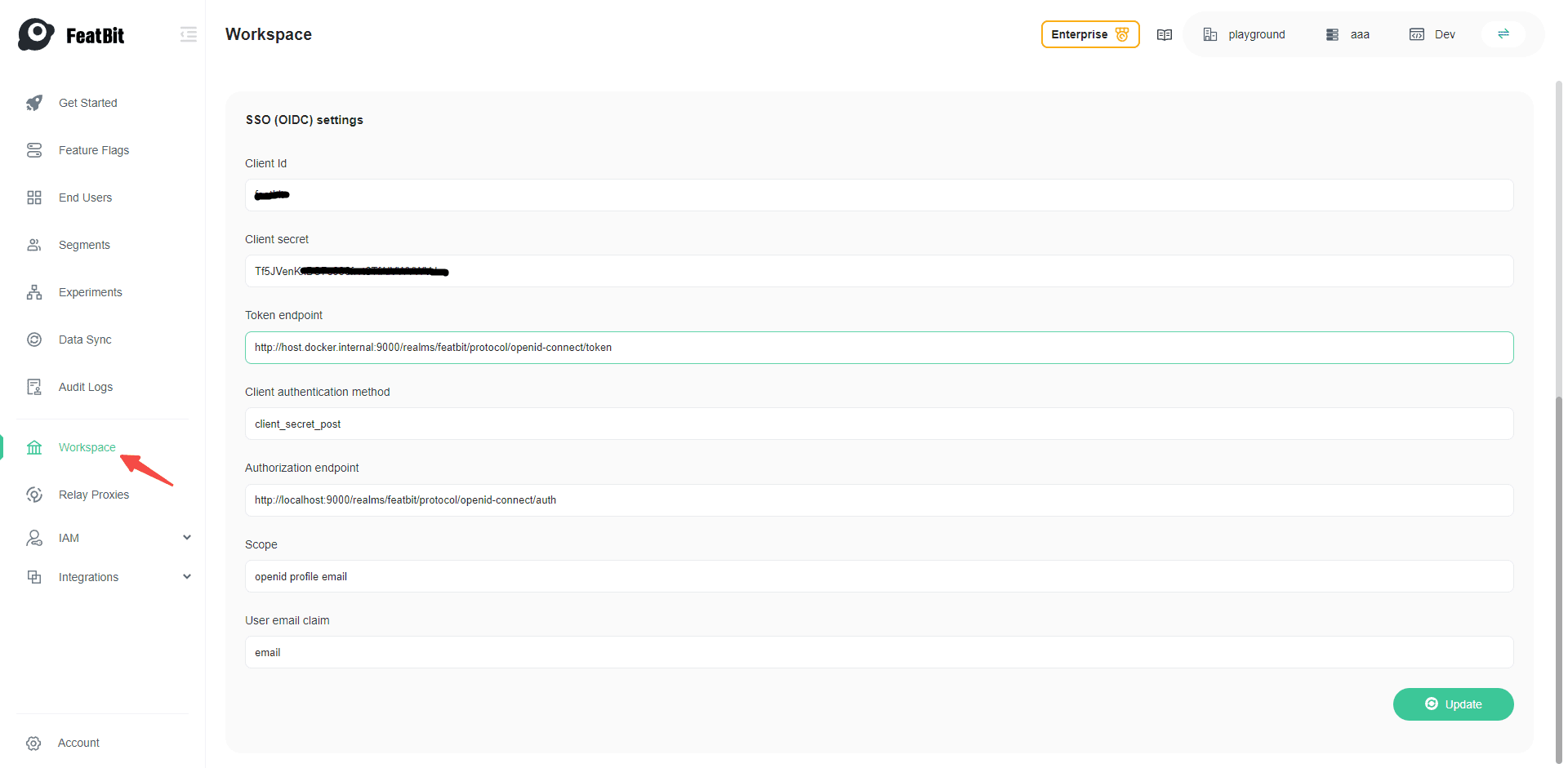1568x768 pixels.
Task: Click the Data Sync icon
Action: [x=34, y=340]
